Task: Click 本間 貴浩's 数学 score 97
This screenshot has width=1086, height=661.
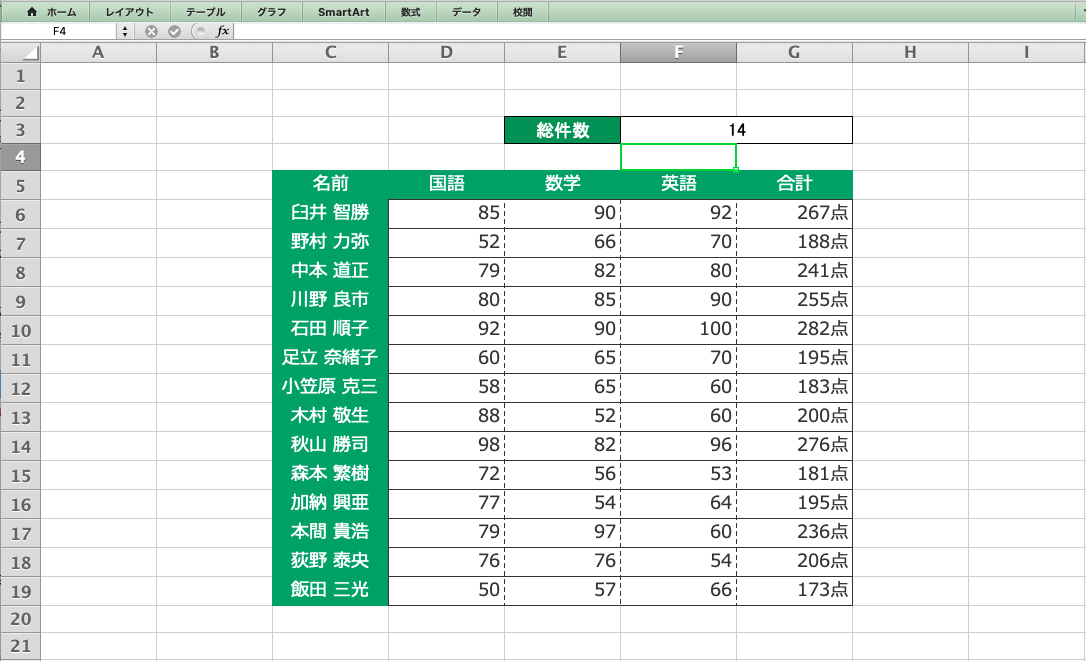Action: click(x=562, y=532)
